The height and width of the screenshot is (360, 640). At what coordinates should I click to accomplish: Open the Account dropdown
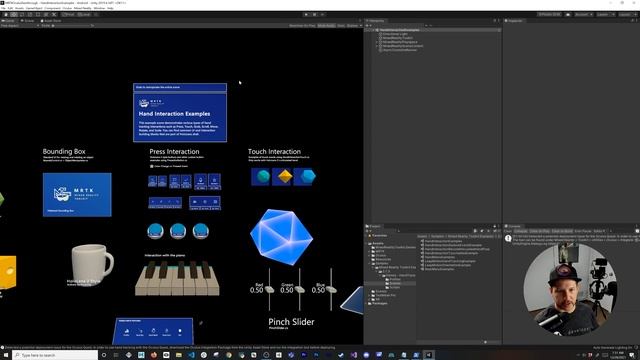(583, 15)
